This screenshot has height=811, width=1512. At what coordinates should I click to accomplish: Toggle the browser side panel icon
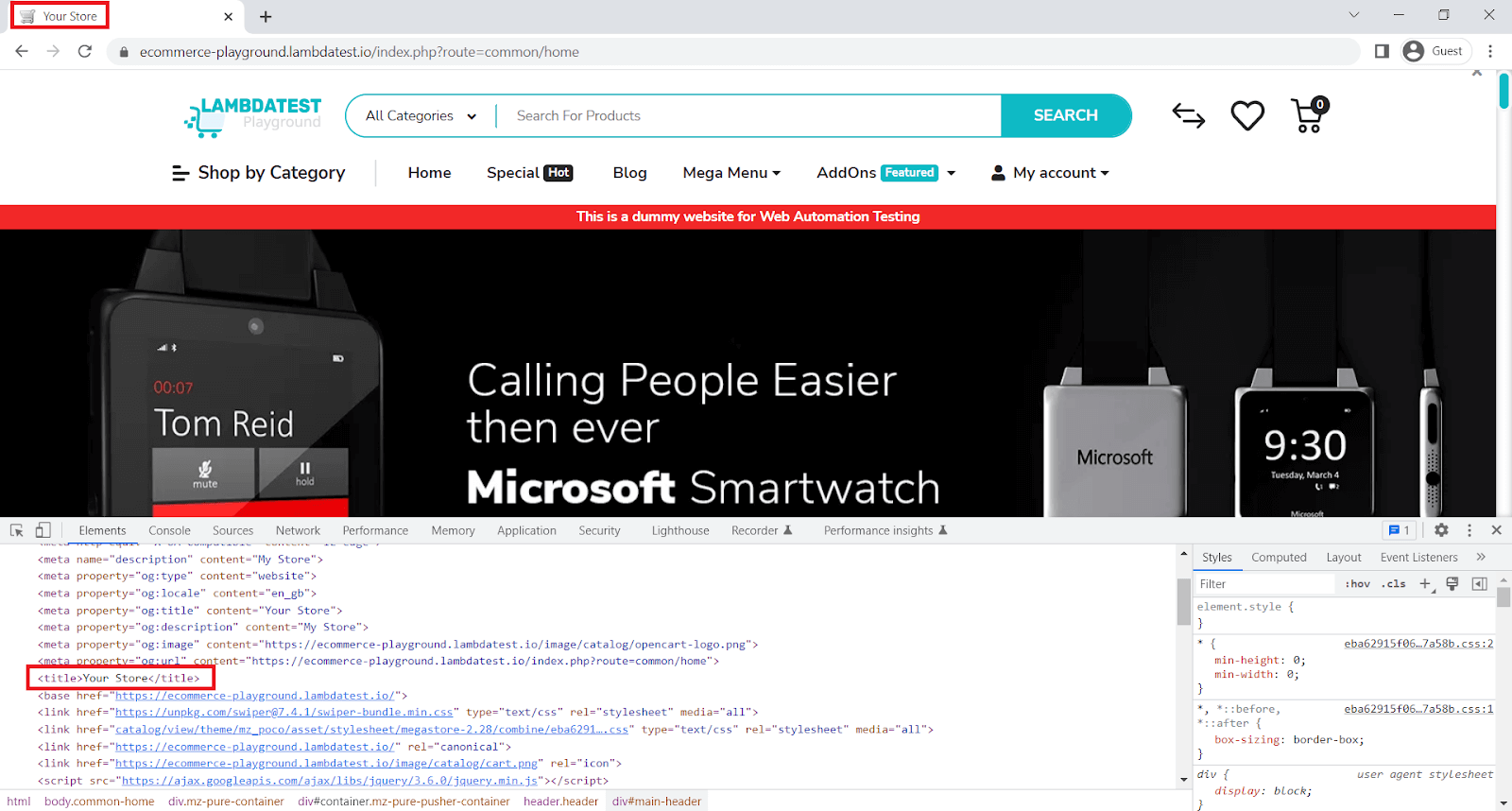pyautogui.click(x=1382, y=51)
